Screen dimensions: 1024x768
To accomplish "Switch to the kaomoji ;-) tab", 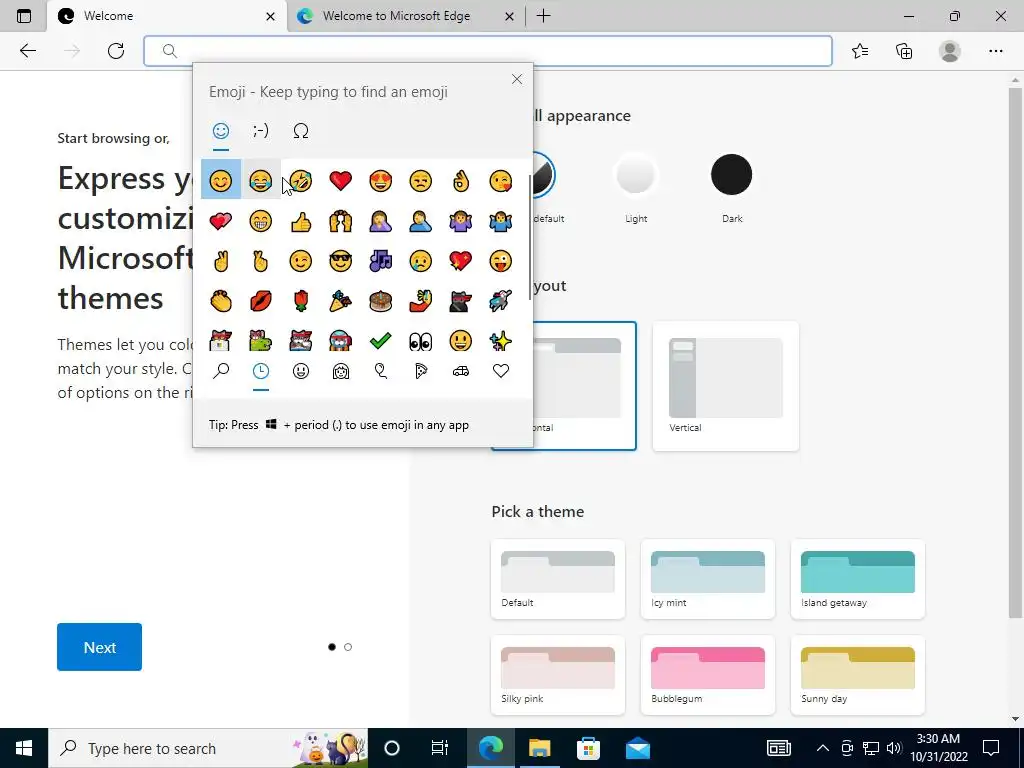I will (x=261, y=131).
